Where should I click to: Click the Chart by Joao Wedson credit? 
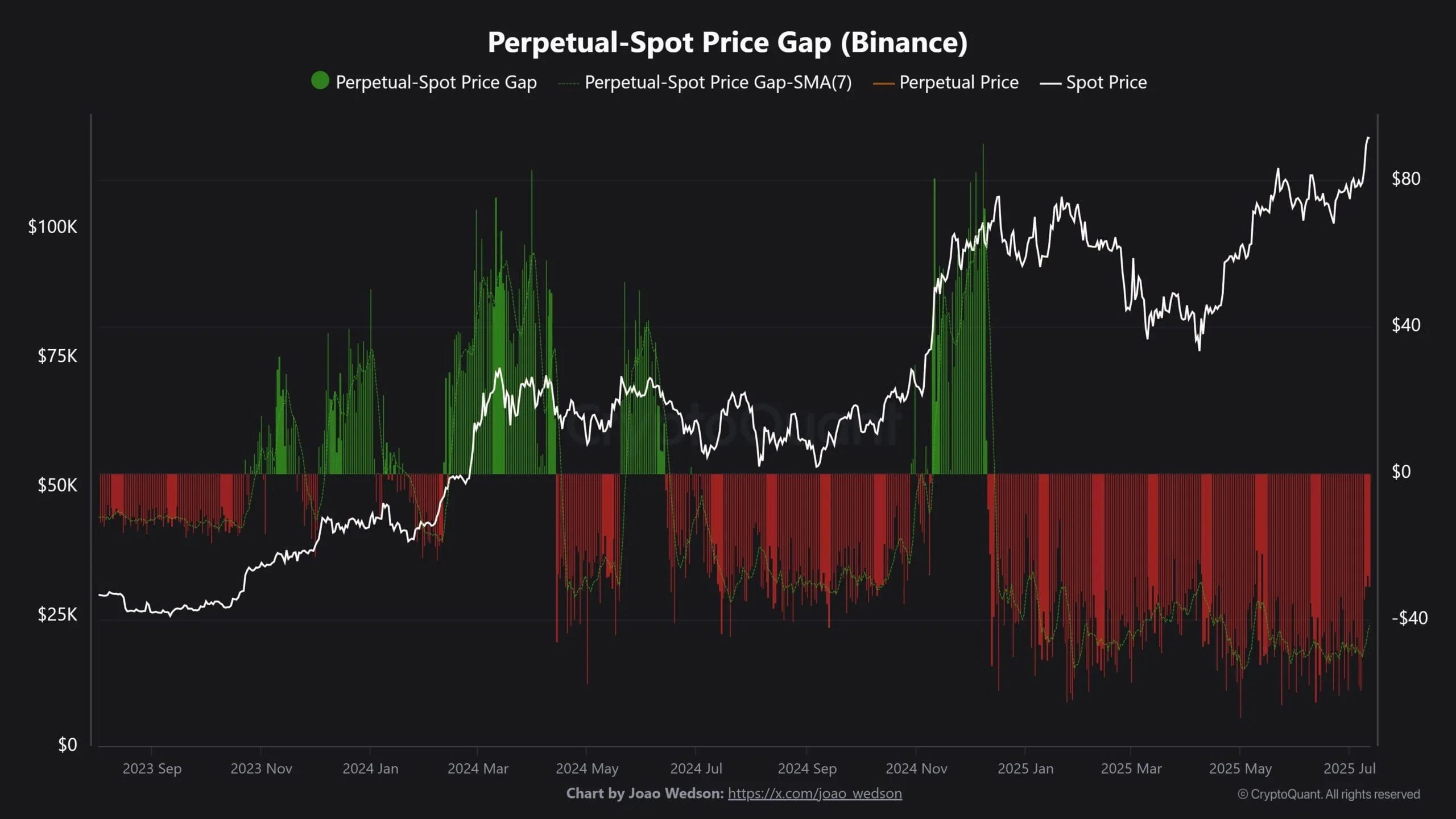[645, 793]
